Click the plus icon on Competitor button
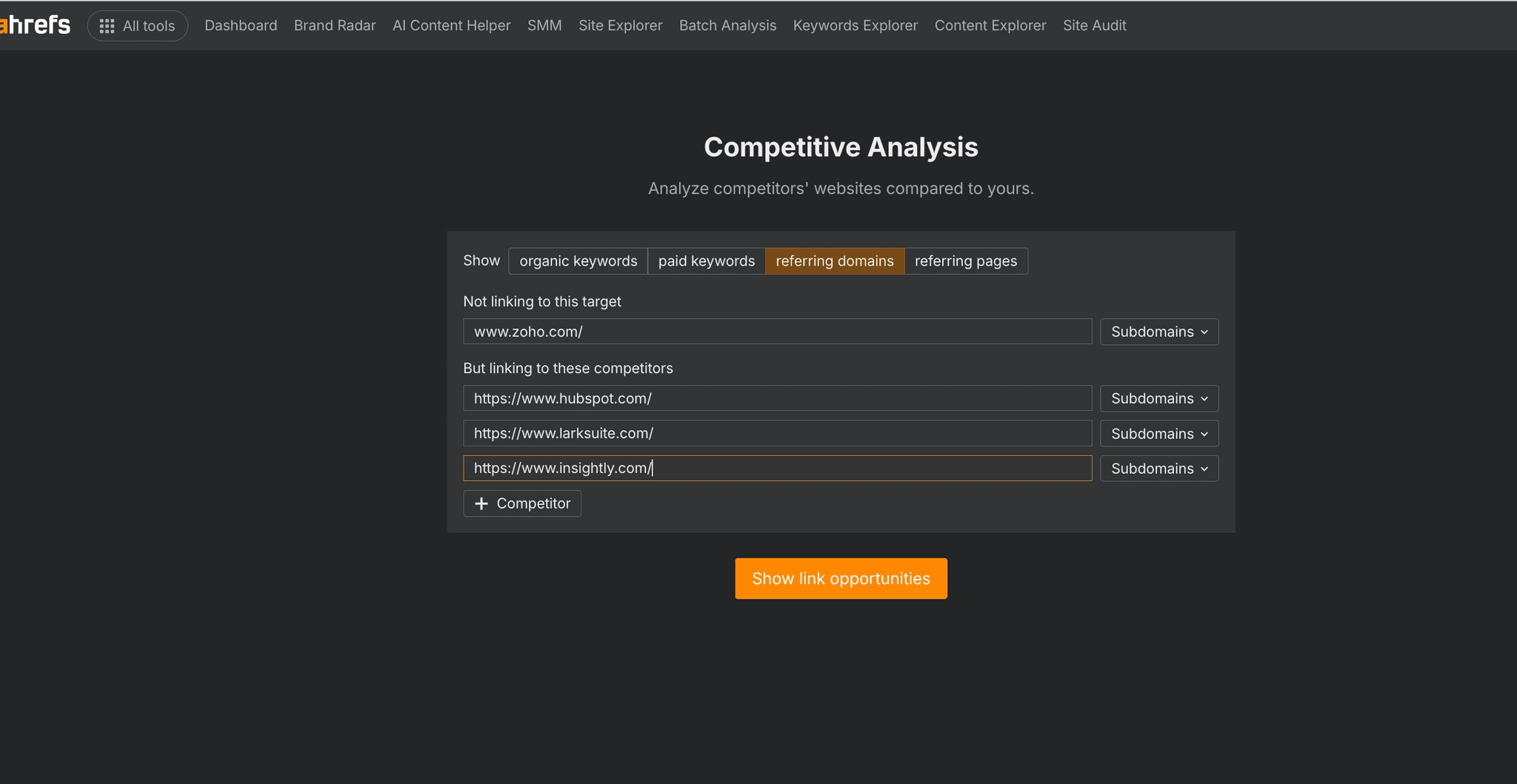 pos(481,503)
